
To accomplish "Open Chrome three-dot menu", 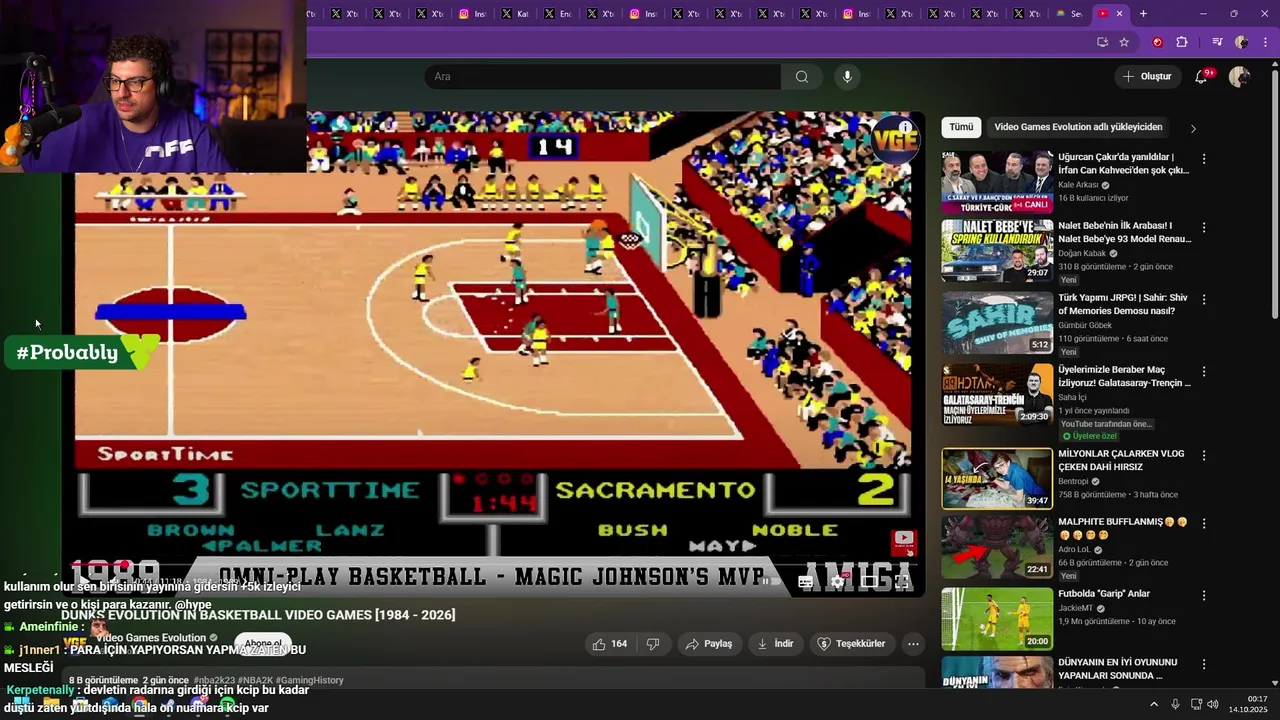I will coord(1265,42).
